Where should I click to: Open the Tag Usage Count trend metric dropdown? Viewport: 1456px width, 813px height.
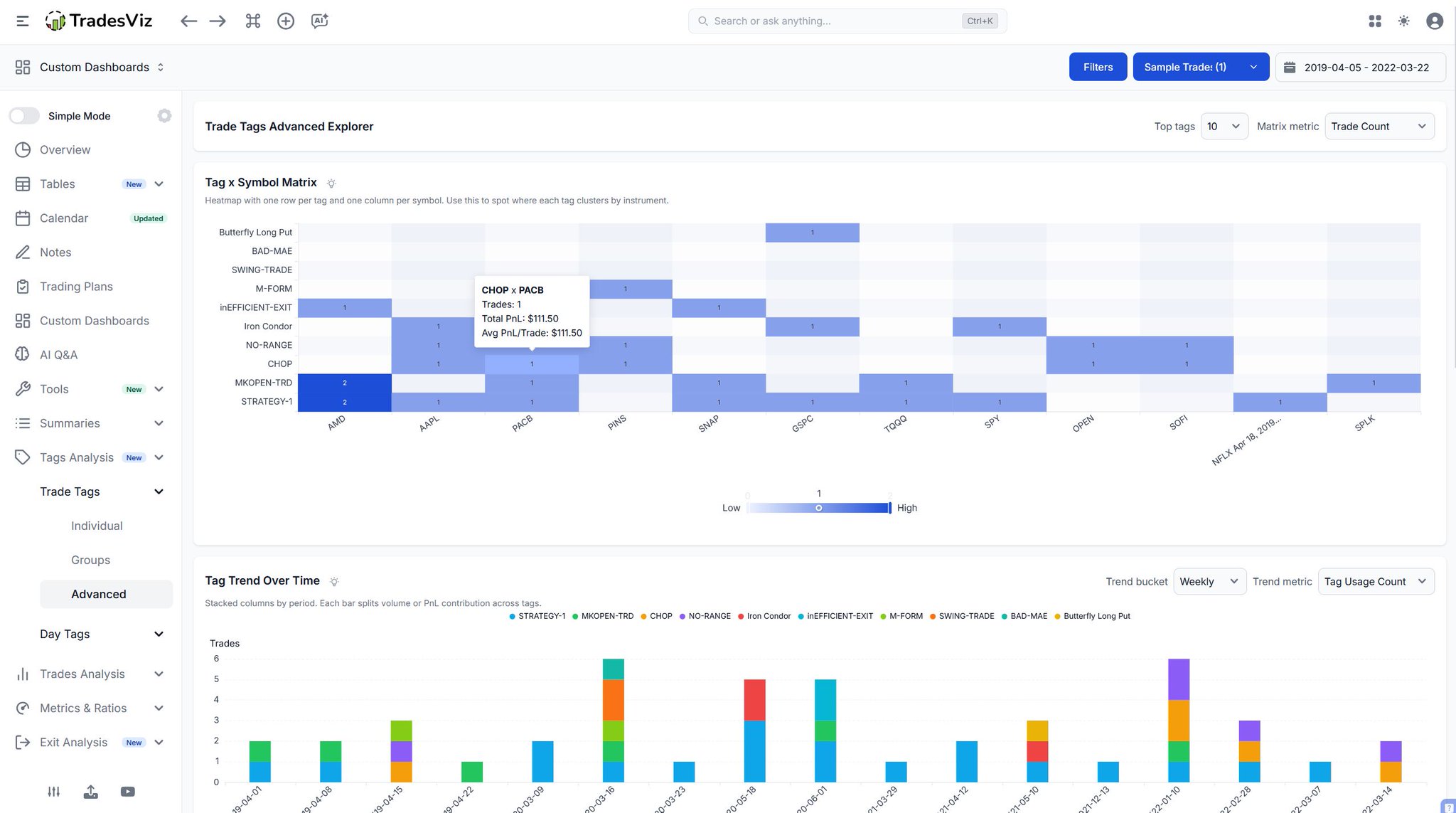click(x=1376, y=582)
